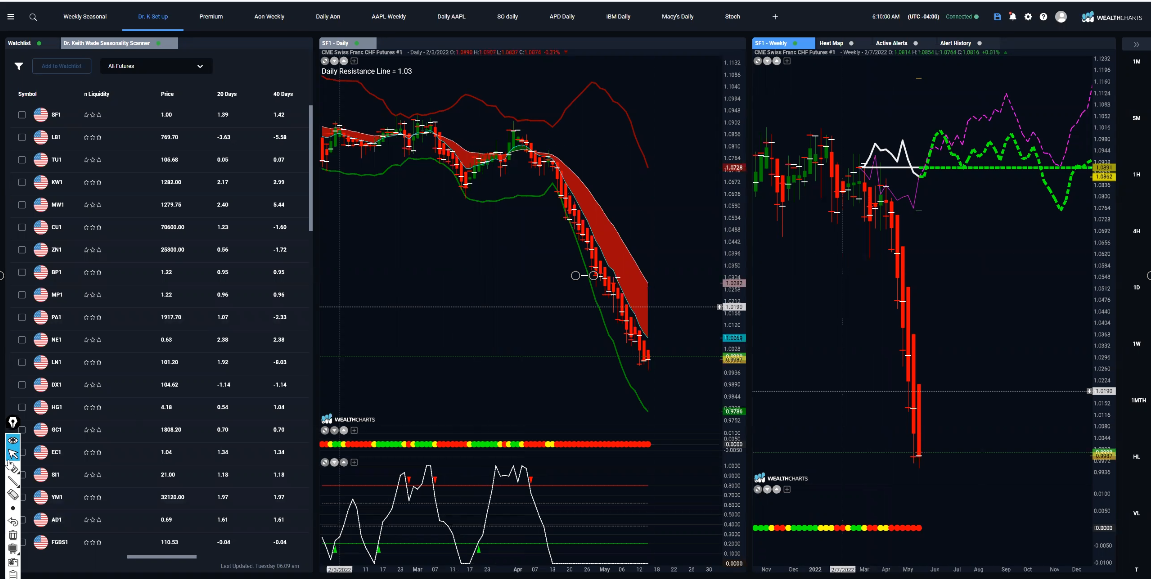Pick the dot pen-size annotation option
1151x579 pixels.
click(x=12, y=508)
